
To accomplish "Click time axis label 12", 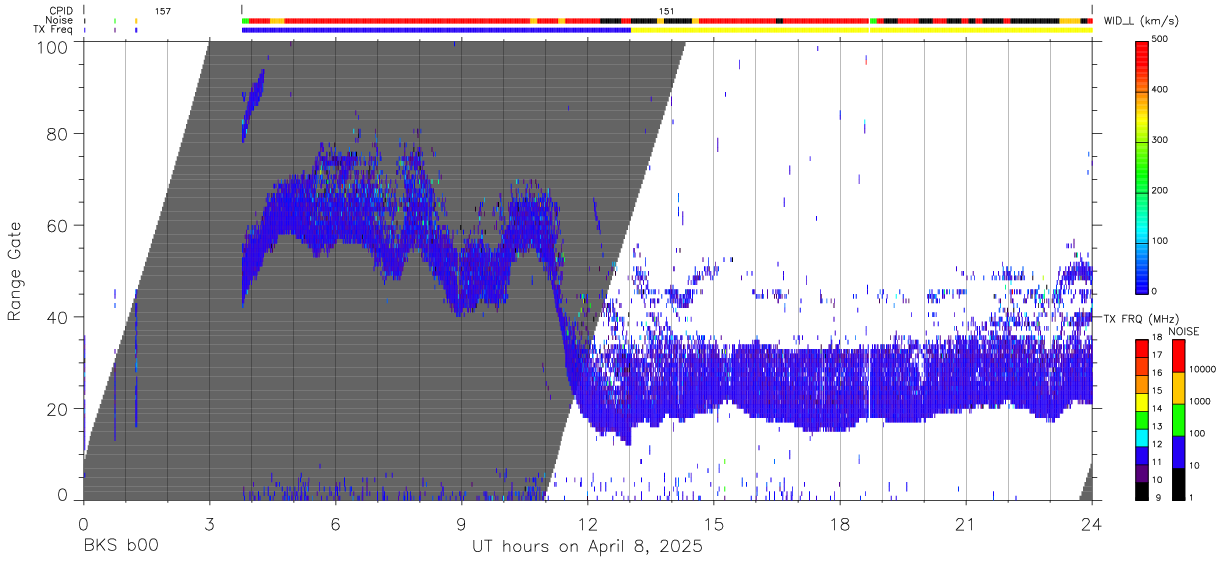I will [587, 523].
